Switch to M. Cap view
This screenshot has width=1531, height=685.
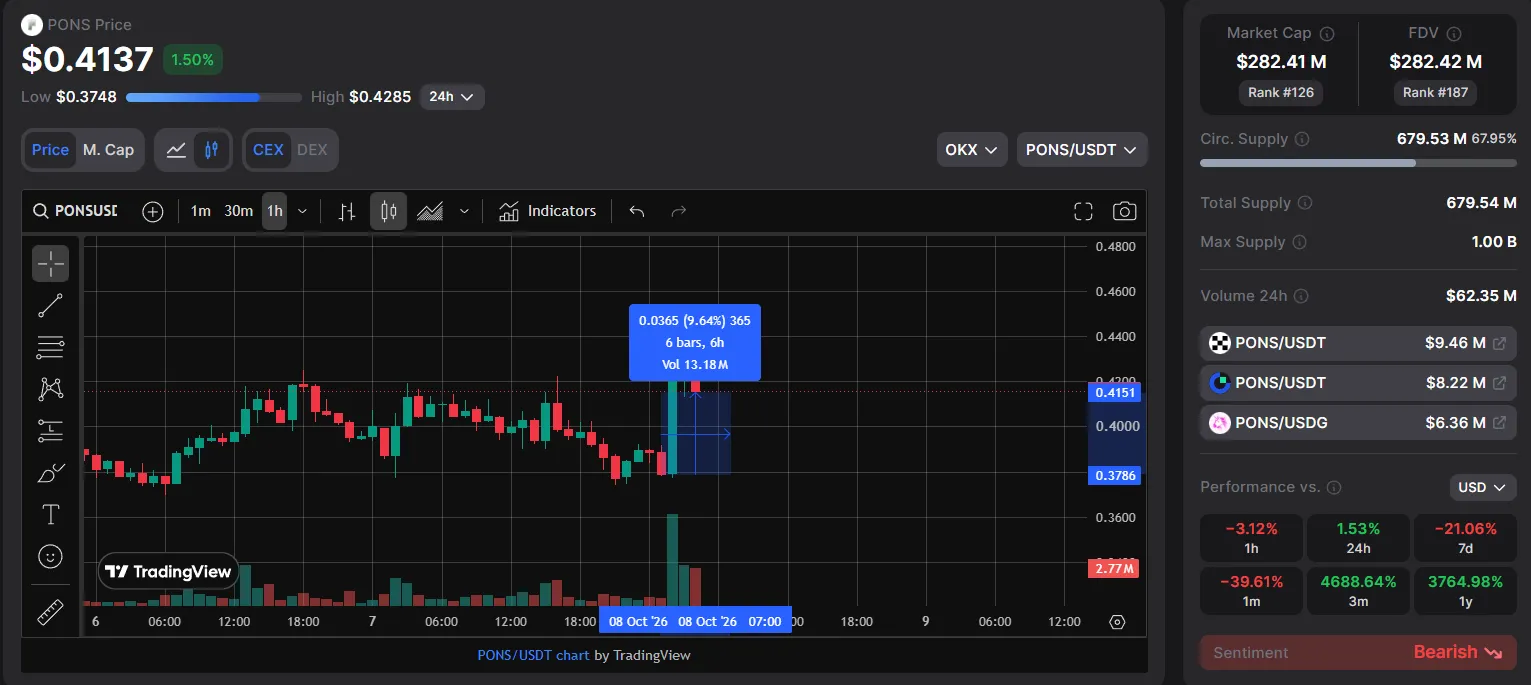point(108,150)
